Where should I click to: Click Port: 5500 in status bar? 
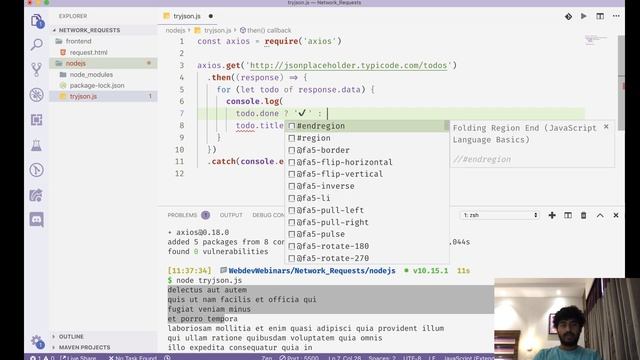[x=299, y=358]
